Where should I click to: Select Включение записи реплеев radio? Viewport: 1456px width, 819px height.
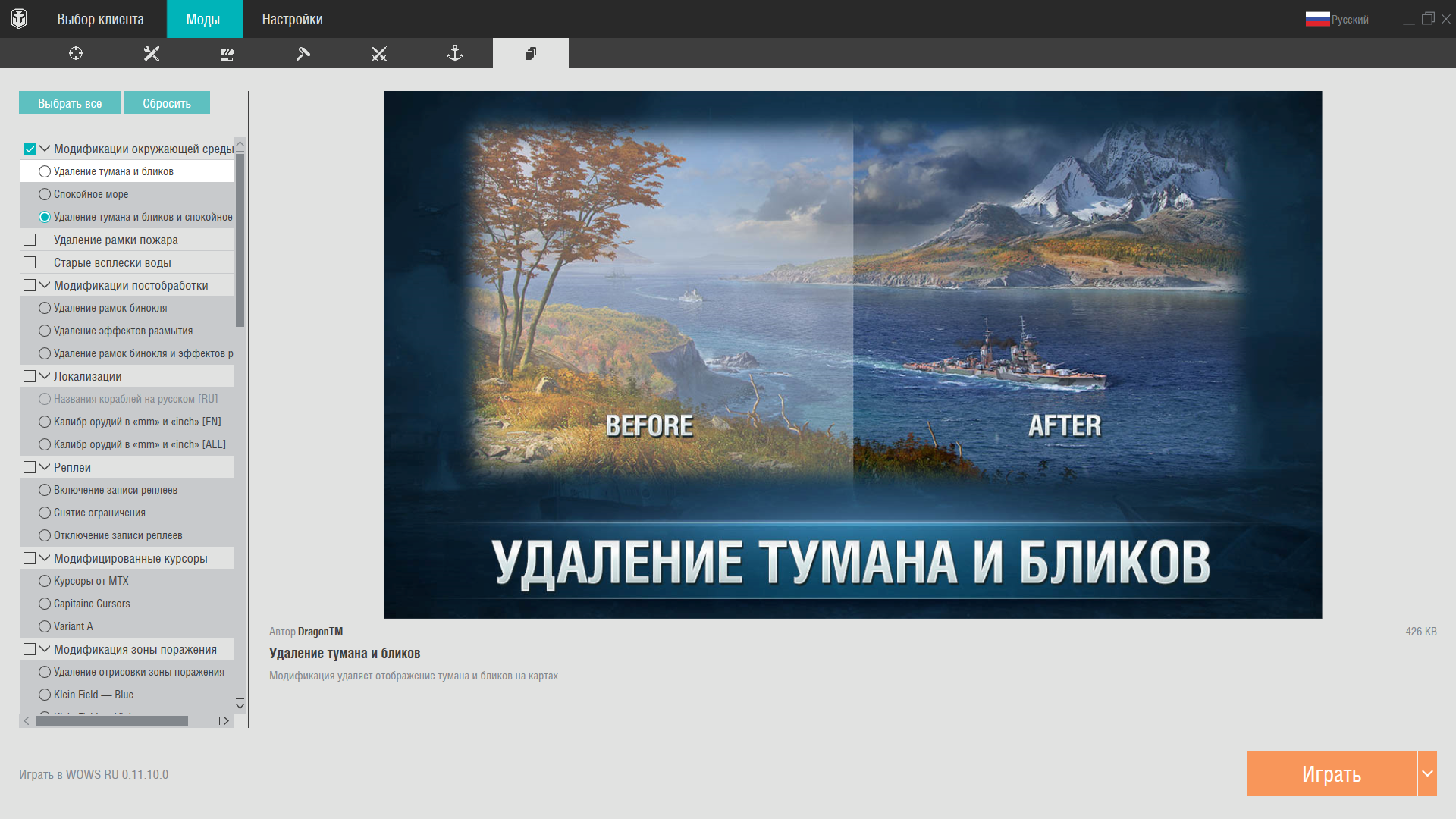point(45,490)
